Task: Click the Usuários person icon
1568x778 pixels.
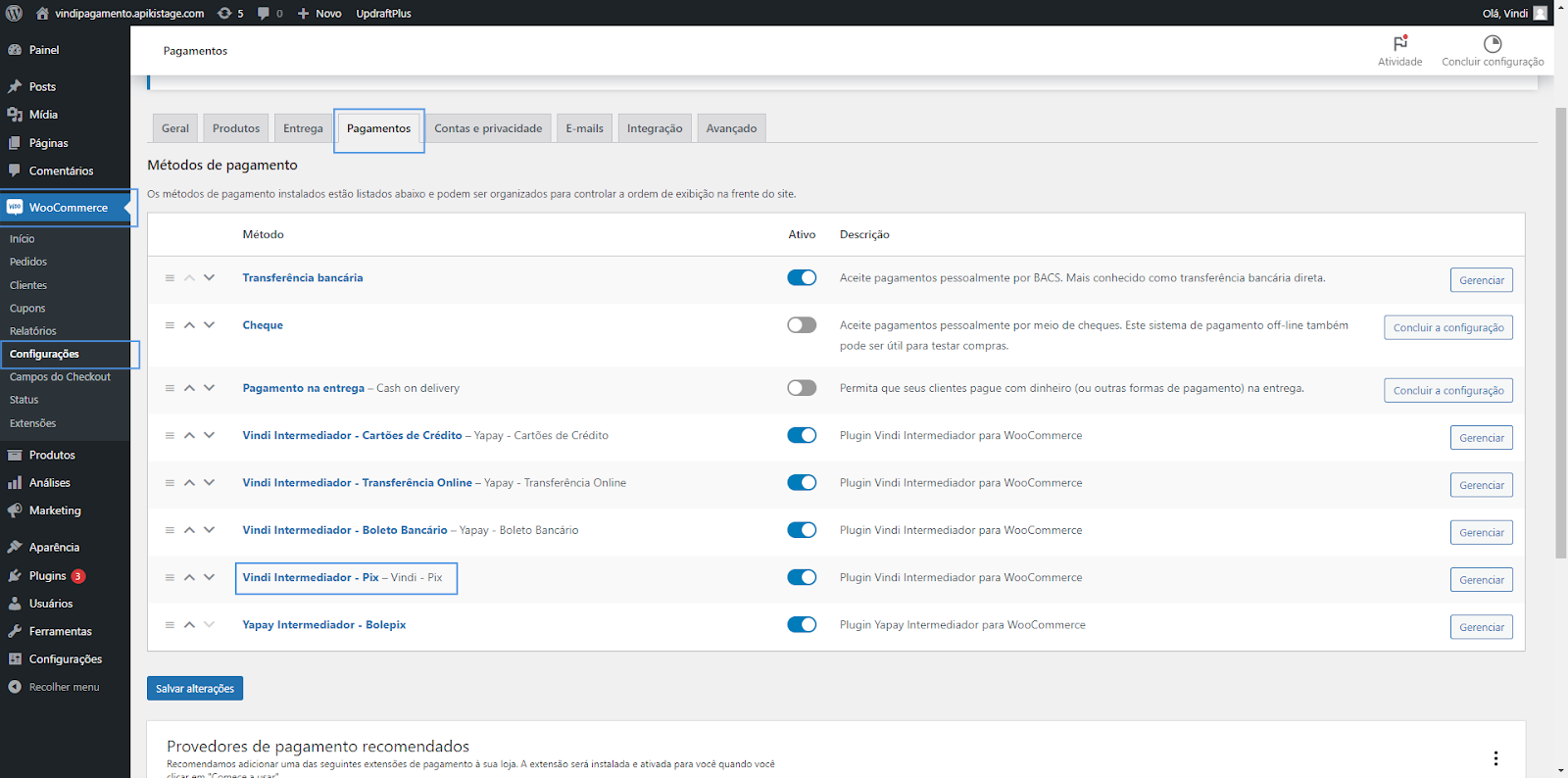Action: click(x=15, y=604)
